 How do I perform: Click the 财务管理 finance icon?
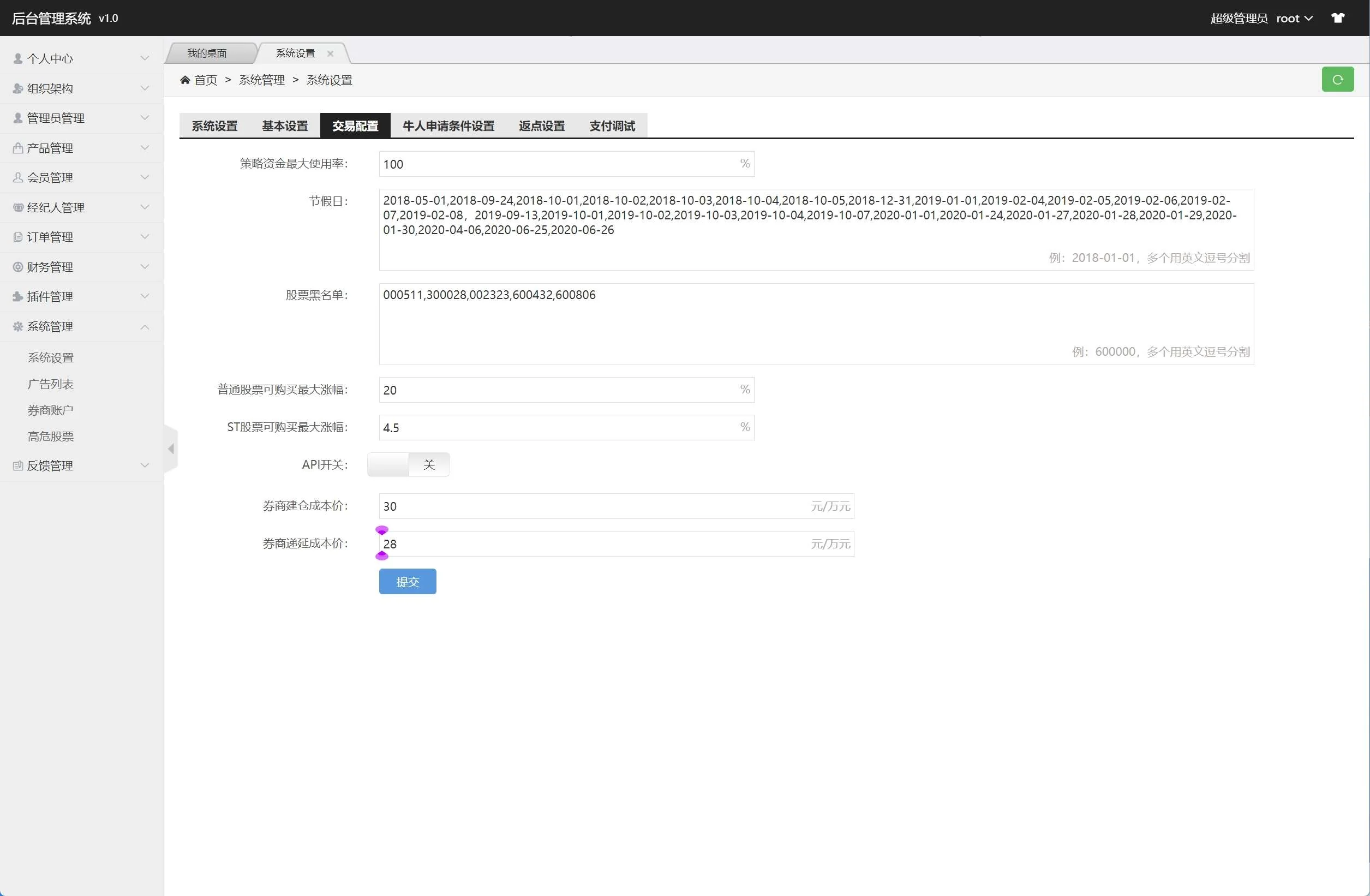[x=18, y=267]
